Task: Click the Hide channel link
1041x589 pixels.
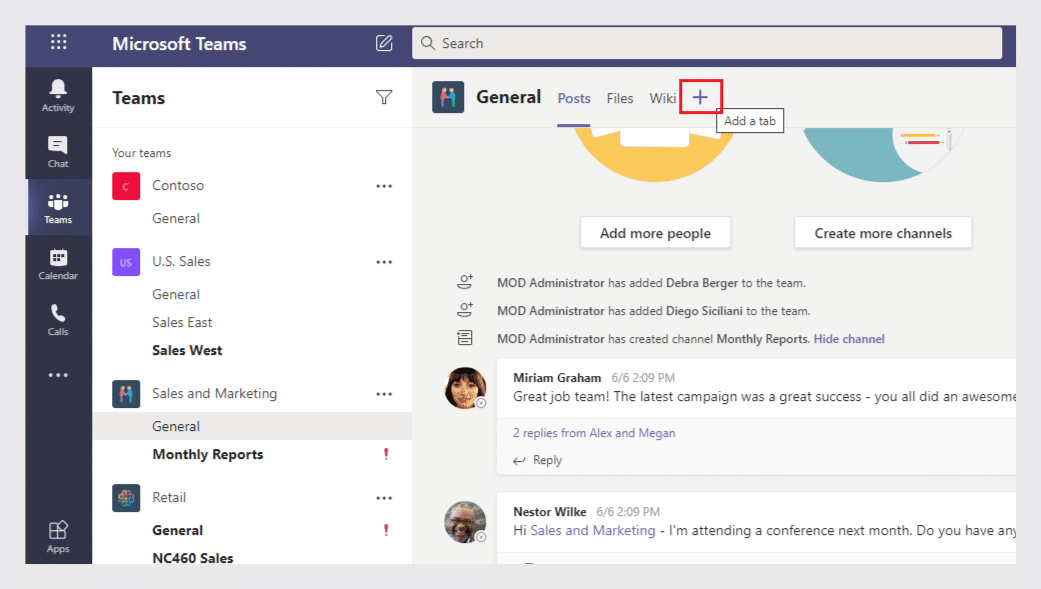Action: (x=848, y=339)
